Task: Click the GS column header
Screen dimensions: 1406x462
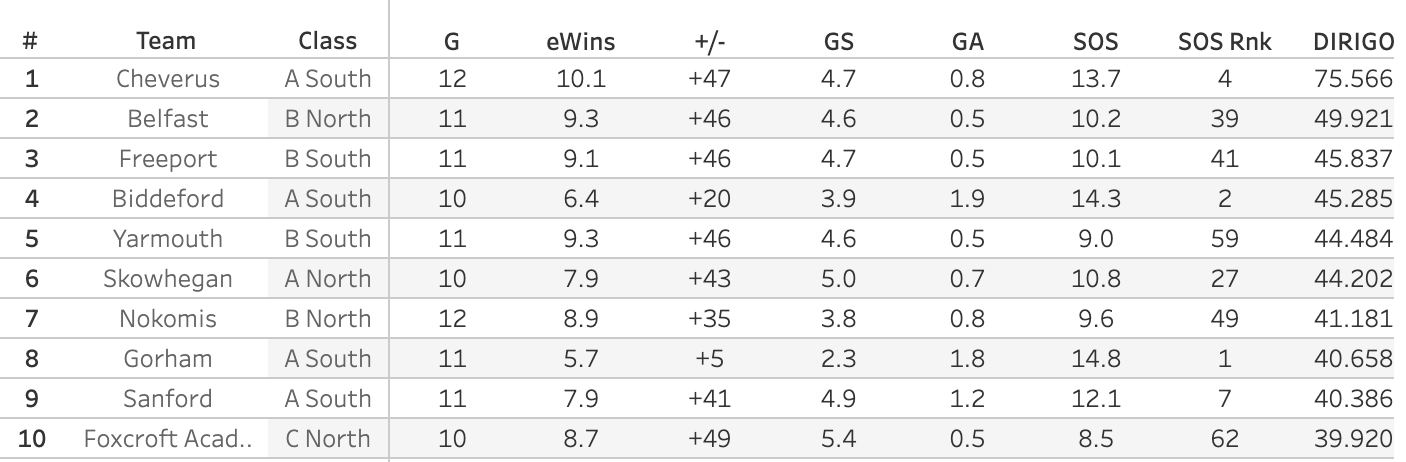Action: point(838,41)
